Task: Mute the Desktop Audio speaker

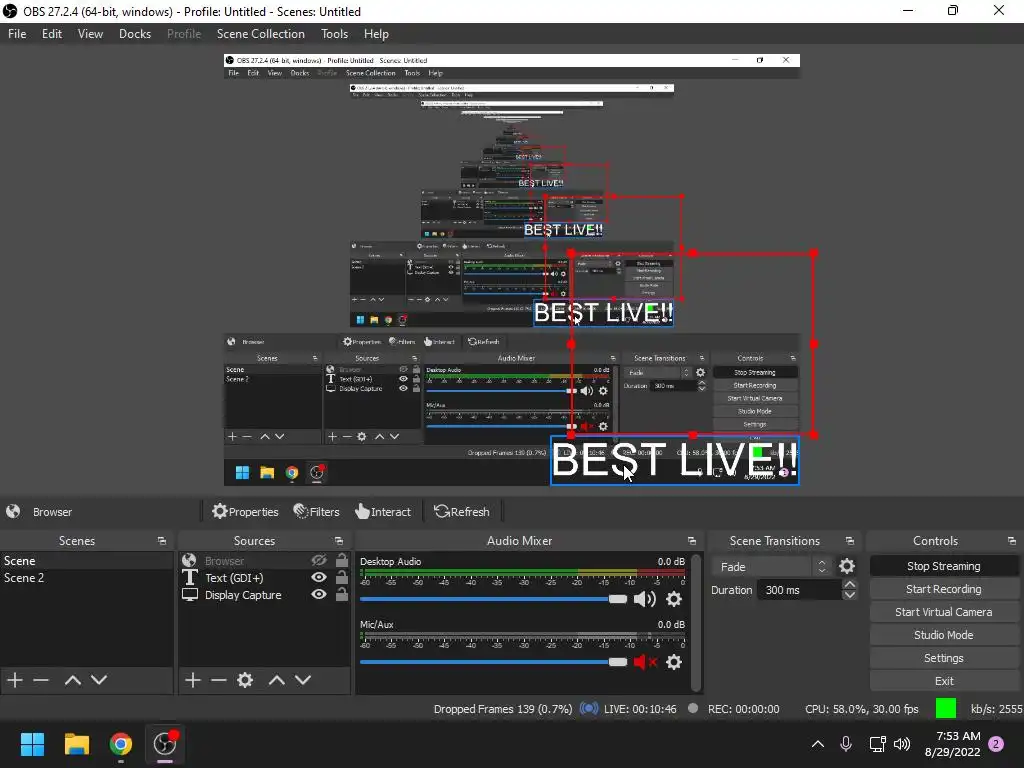Action: coord(645,599)
